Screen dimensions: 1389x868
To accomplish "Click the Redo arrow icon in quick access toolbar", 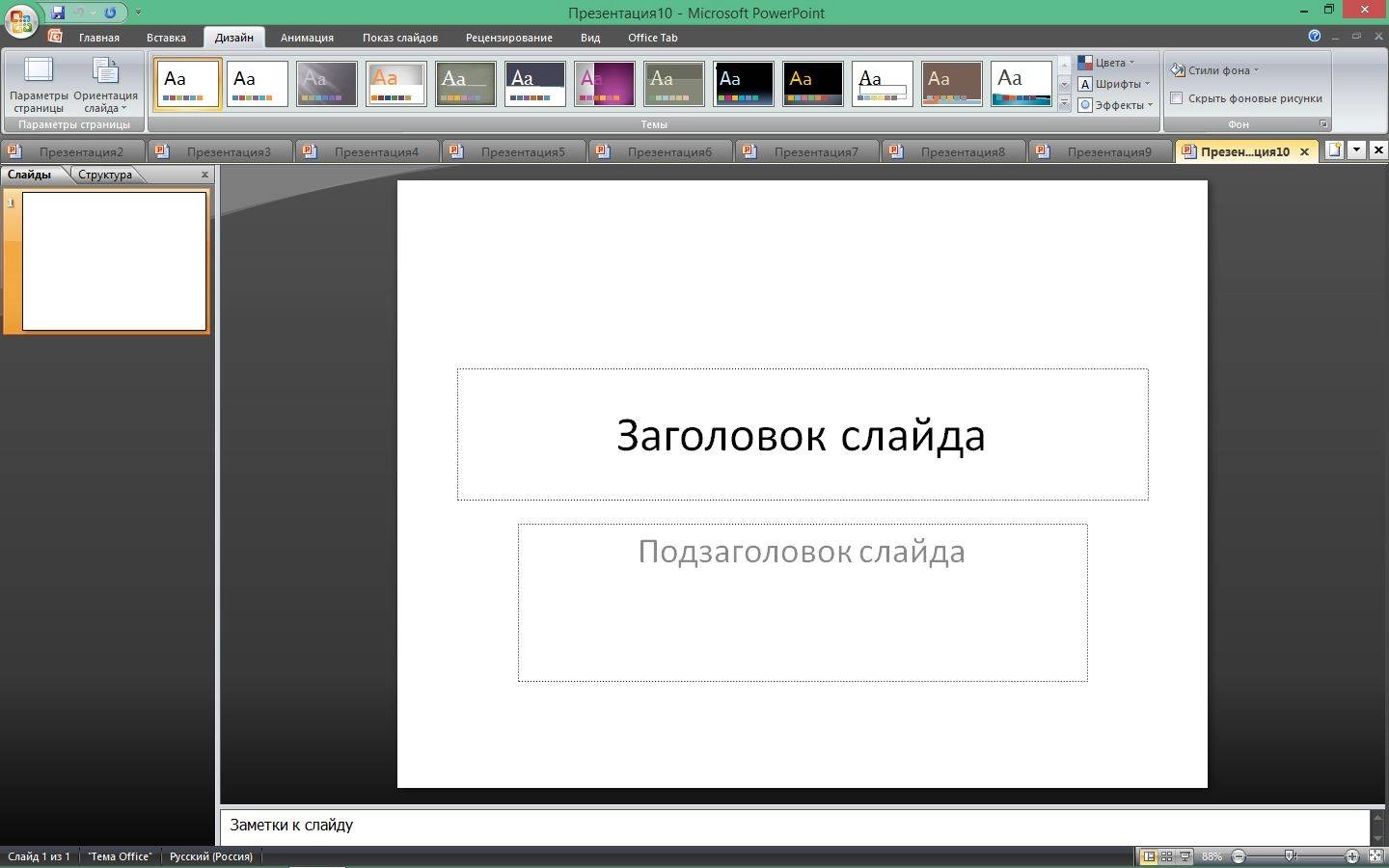I will click(110, 13).
